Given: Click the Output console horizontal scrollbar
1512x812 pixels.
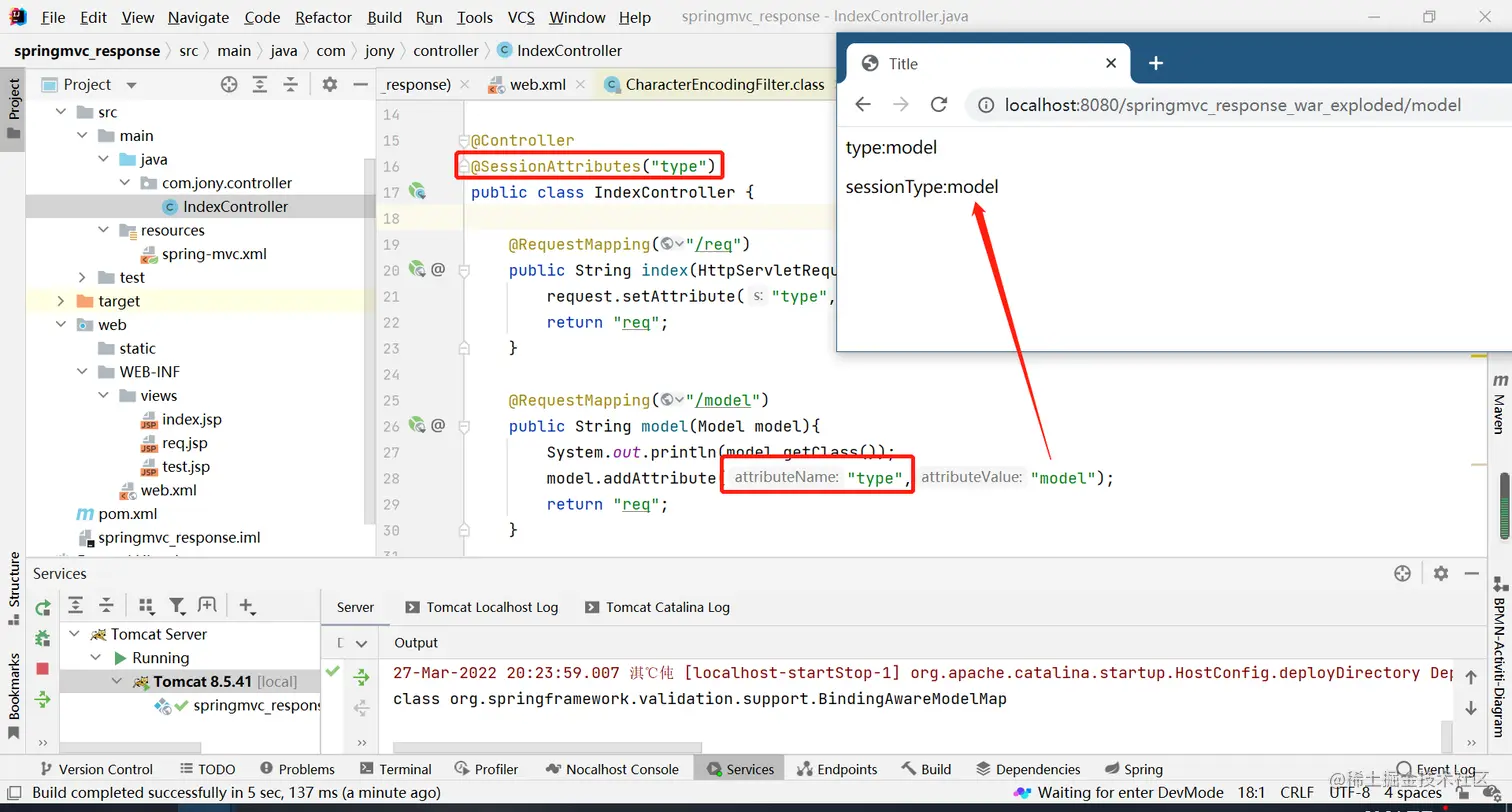Looking at the screenshot, I should point(548,747).
